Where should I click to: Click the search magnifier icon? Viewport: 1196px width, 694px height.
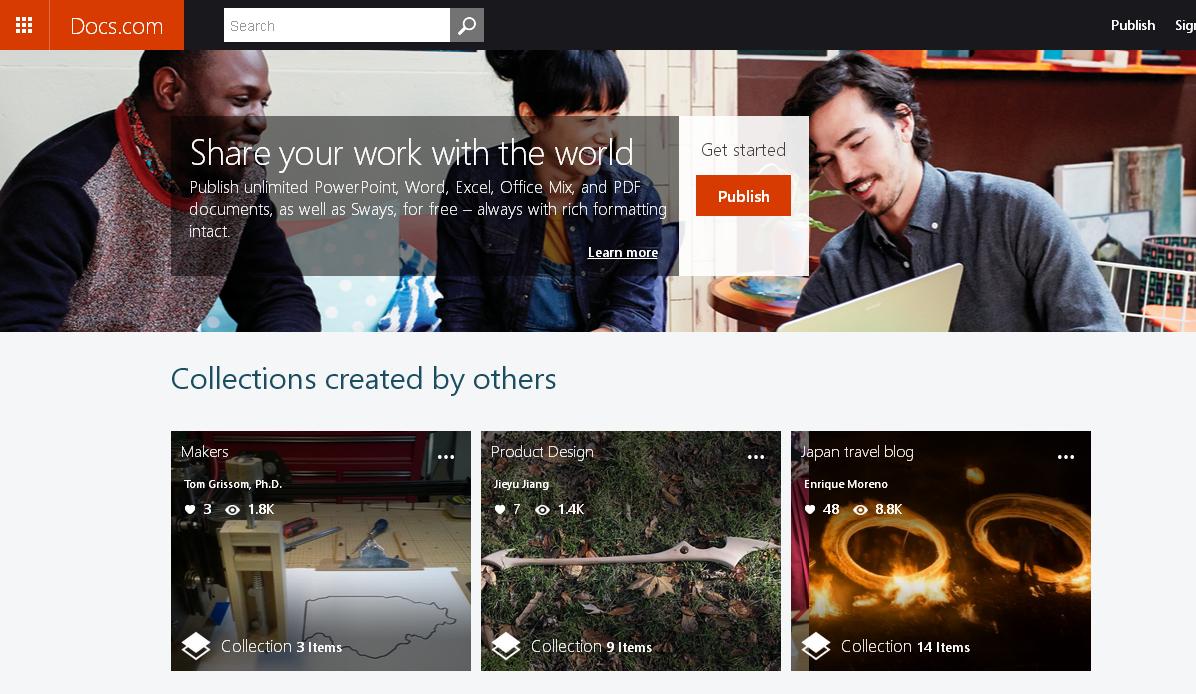[x=467, y=25]
